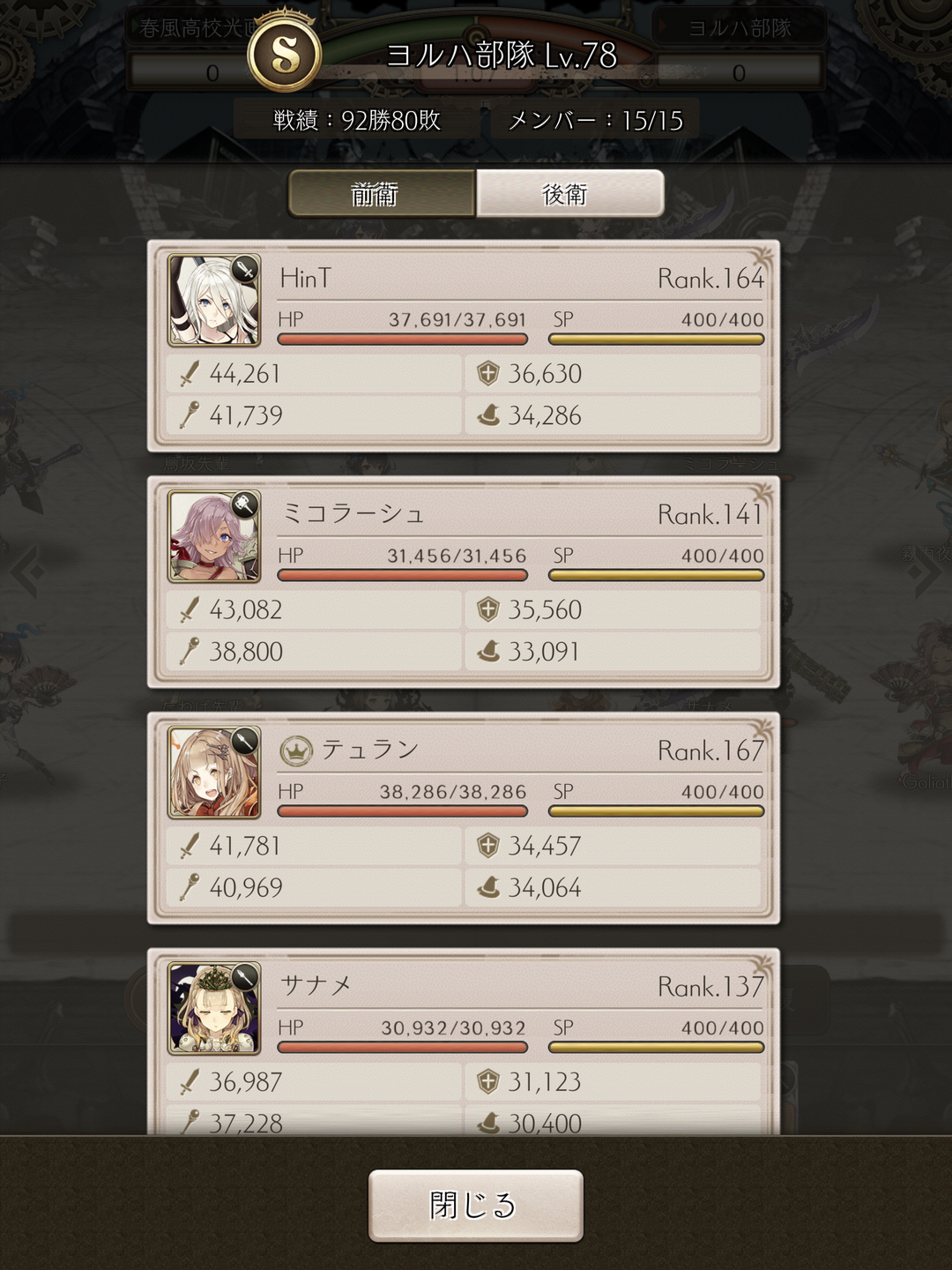The image size is (952, 1270).
Task: Click the ヨルハ部隊 Lv.78 guild title
Action: [x=502, y=56]
